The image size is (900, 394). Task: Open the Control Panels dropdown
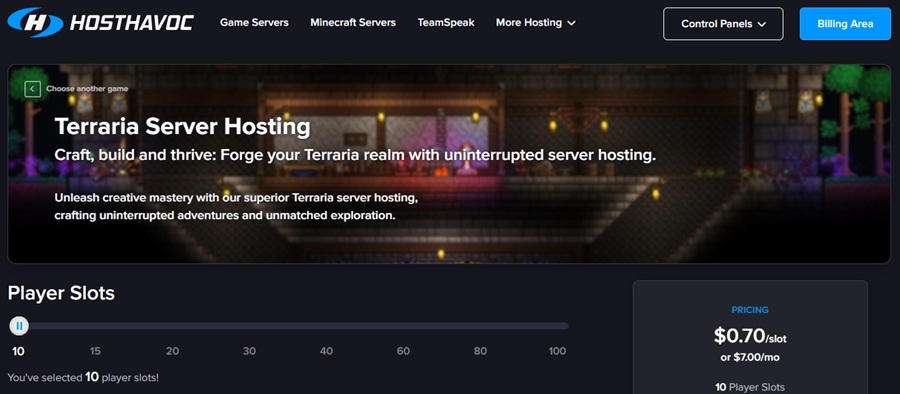723,24
